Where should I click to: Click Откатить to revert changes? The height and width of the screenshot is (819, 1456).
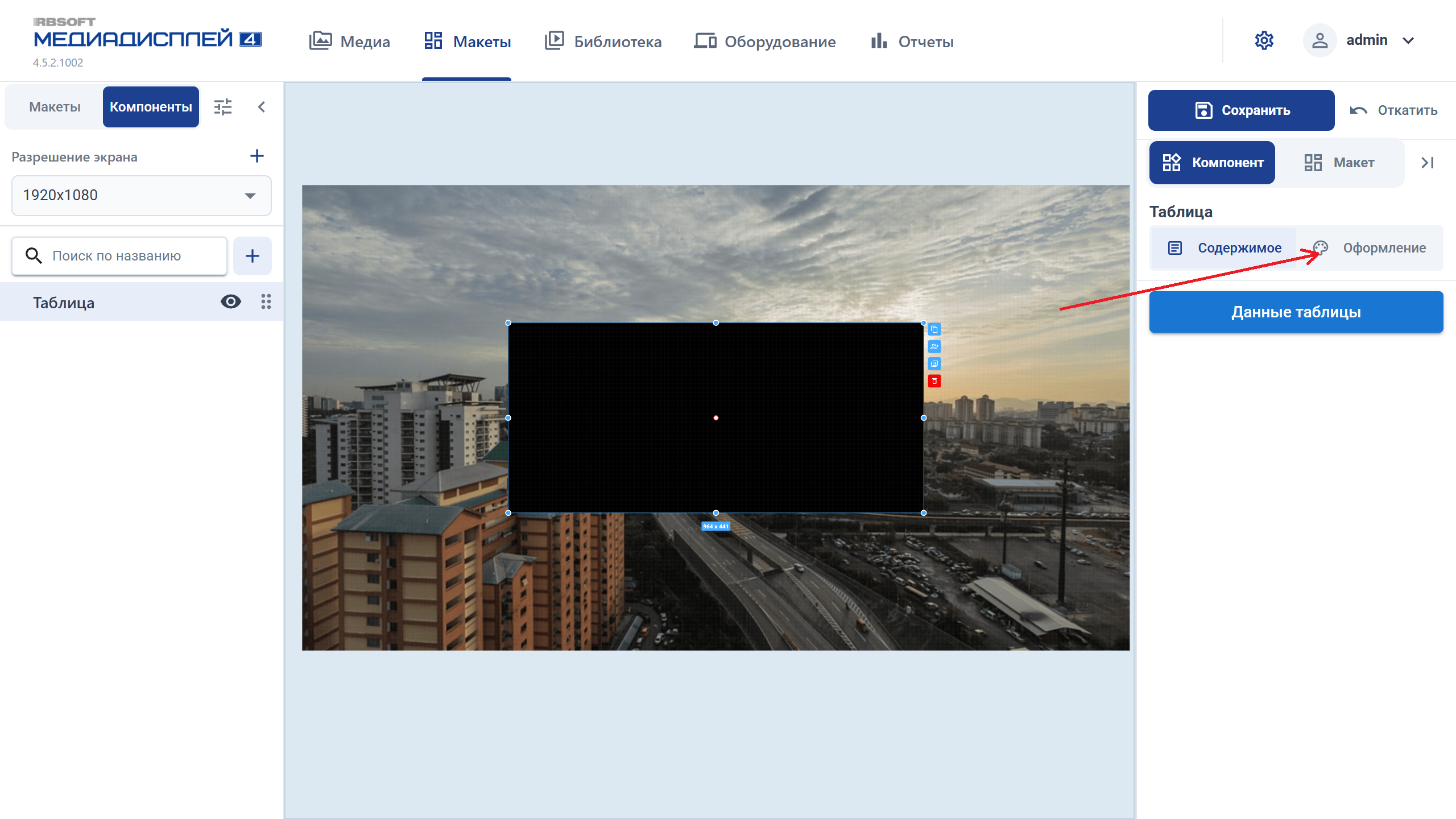pyautogui.click(x=1393, y=110)
